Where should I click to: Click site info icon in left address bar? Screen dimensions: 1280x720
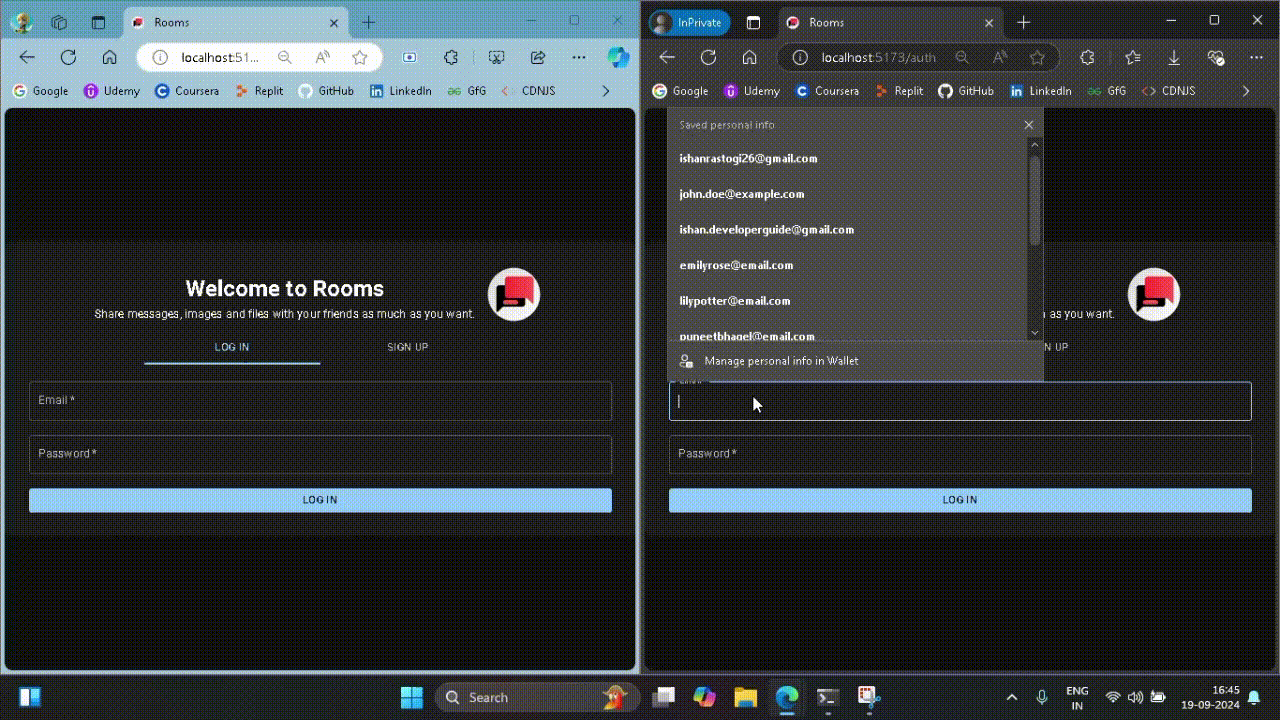[x=160, y=58]
